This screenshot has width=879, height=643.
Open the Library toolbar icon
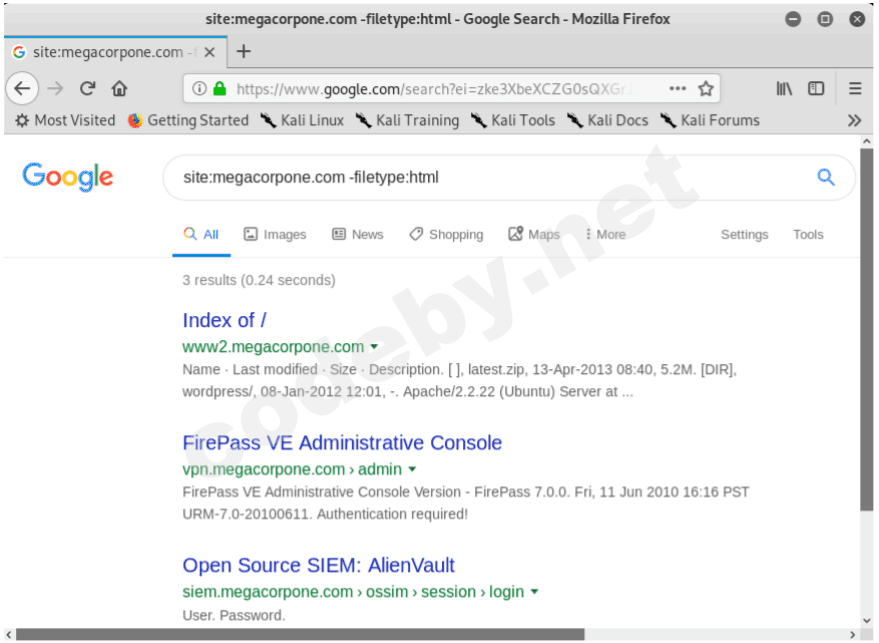(784, 89)
